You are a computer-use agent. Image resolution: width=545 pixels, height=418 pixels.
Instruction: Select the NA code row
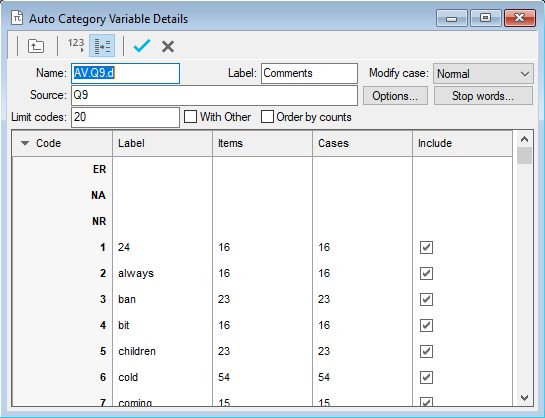click(x=262, y=195)
